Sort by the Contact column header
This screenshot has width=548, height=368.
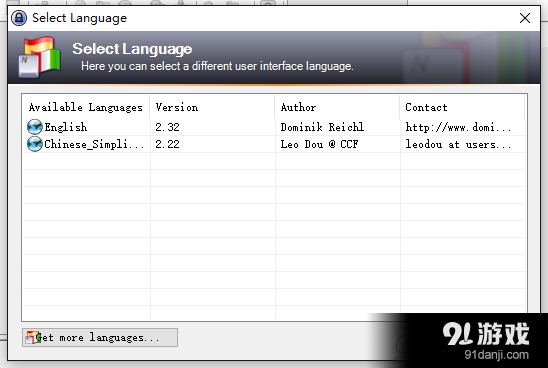tap(462, 107)
